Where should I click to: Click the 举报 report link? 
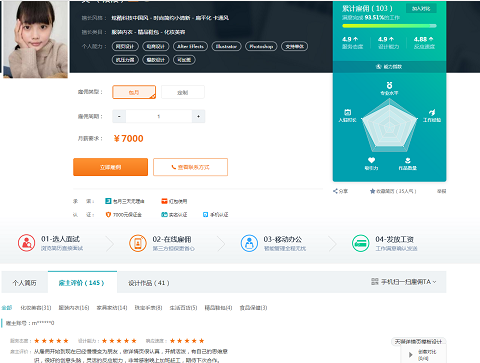441,191
